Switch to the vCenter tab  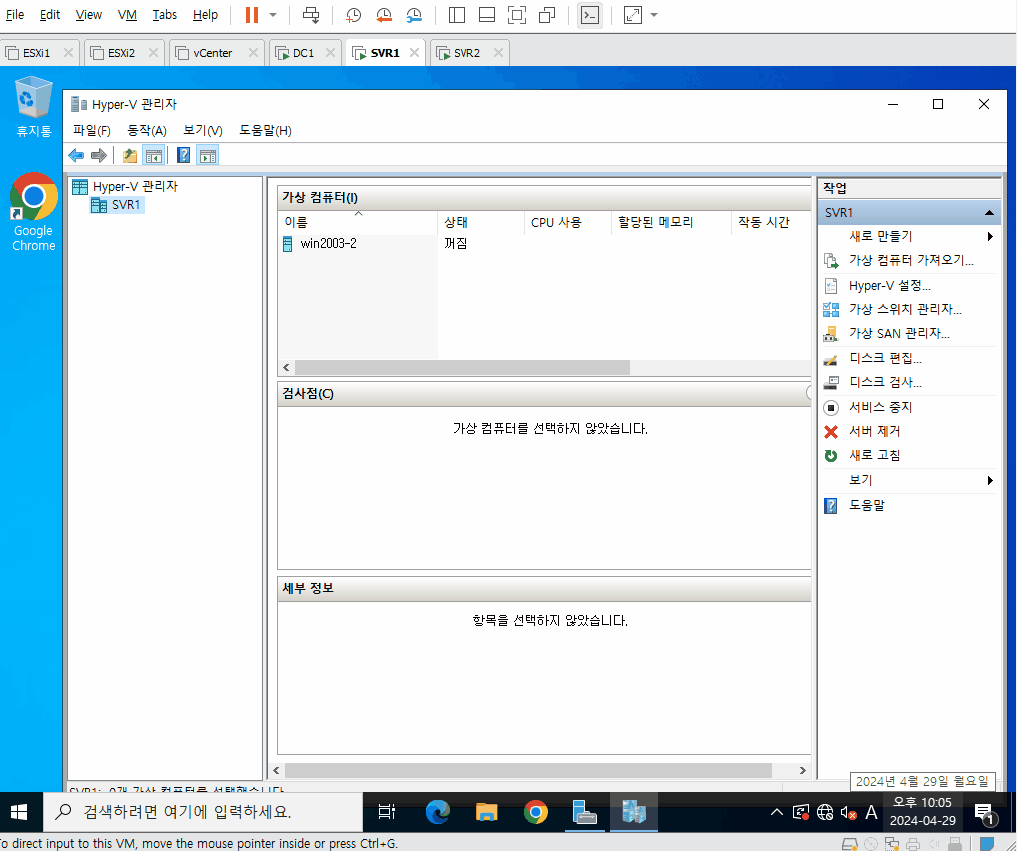213,53
